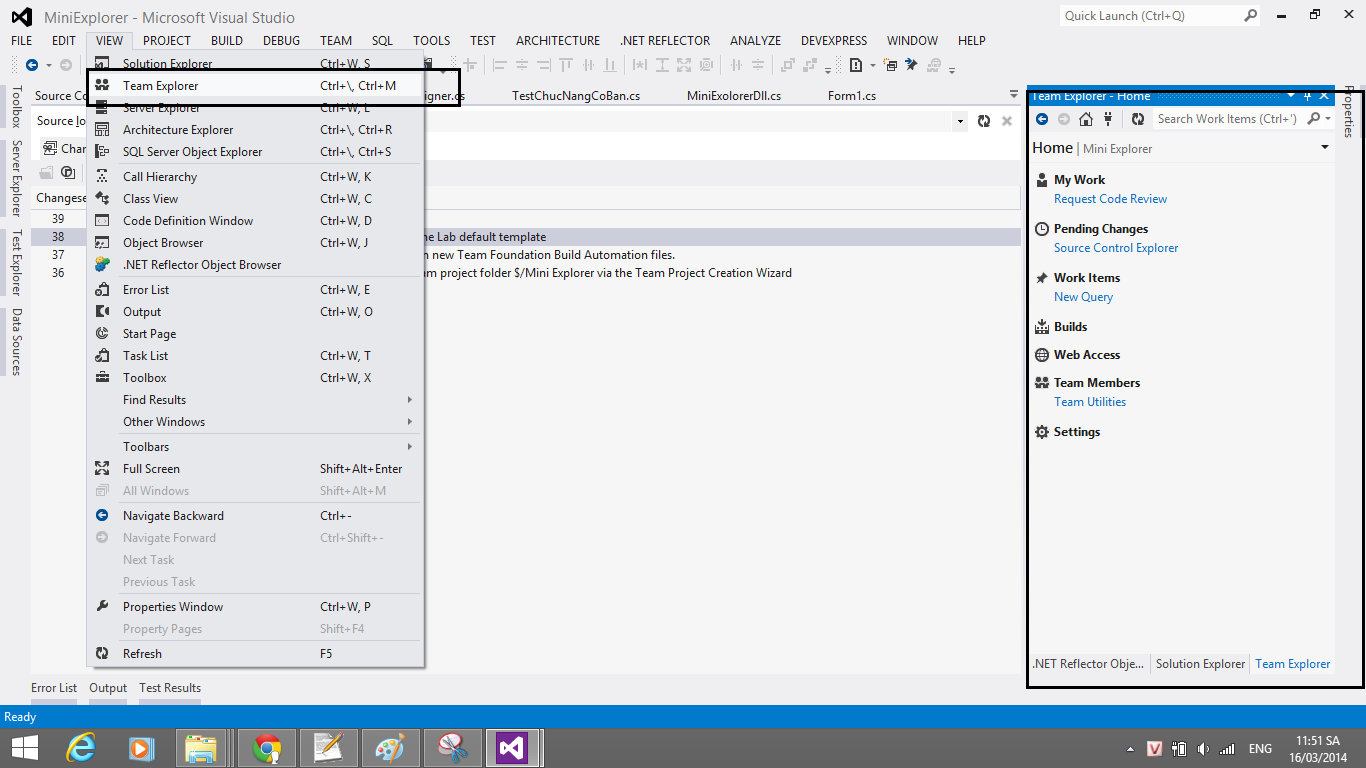The width and height of the screenshot is (1366, 768).
Task: Click the Builds icon in Team Explorer
Action: [x=1043, y=327]
